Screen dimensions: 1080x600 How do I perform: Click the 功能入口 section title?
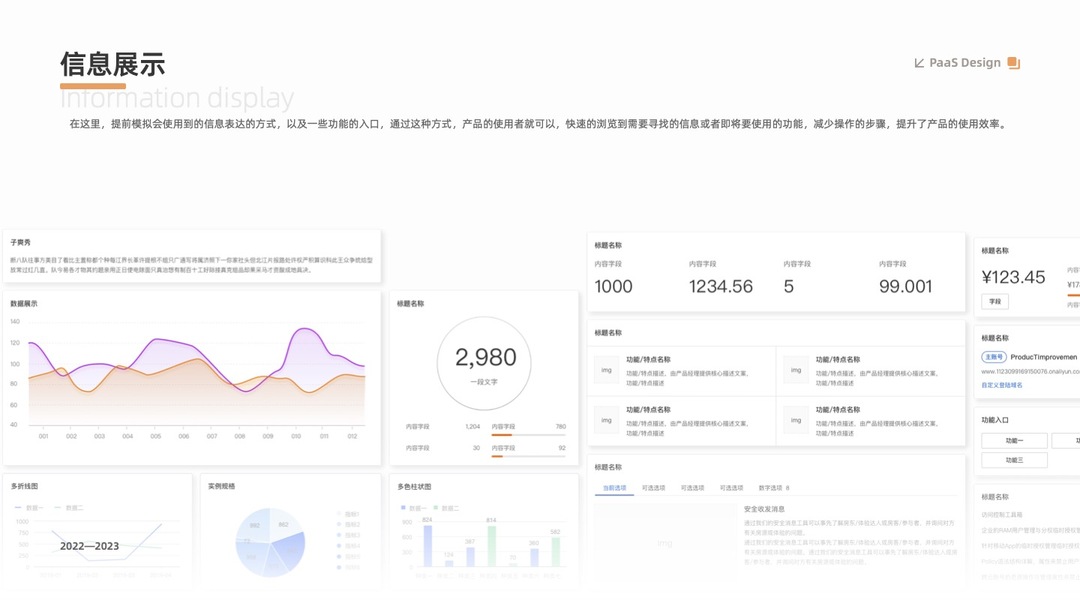pyautogui.click(x=995, y=420)
